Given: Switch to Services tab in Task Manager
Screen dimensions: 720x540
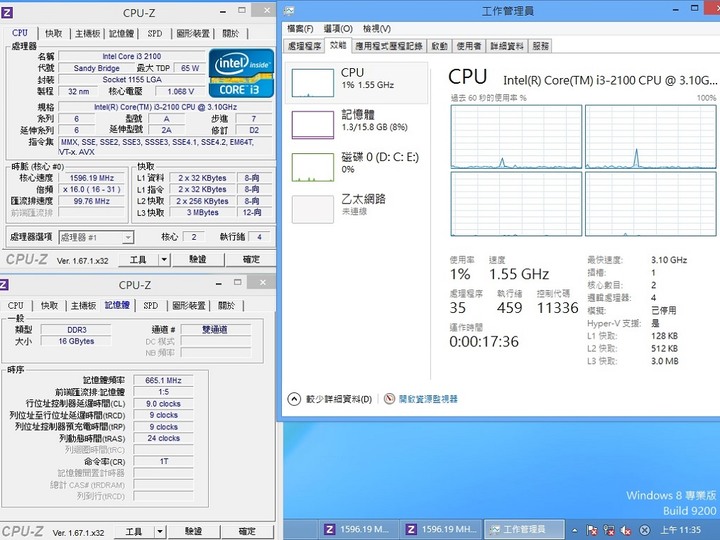Looking at the screenshot, I should point(540,46).
